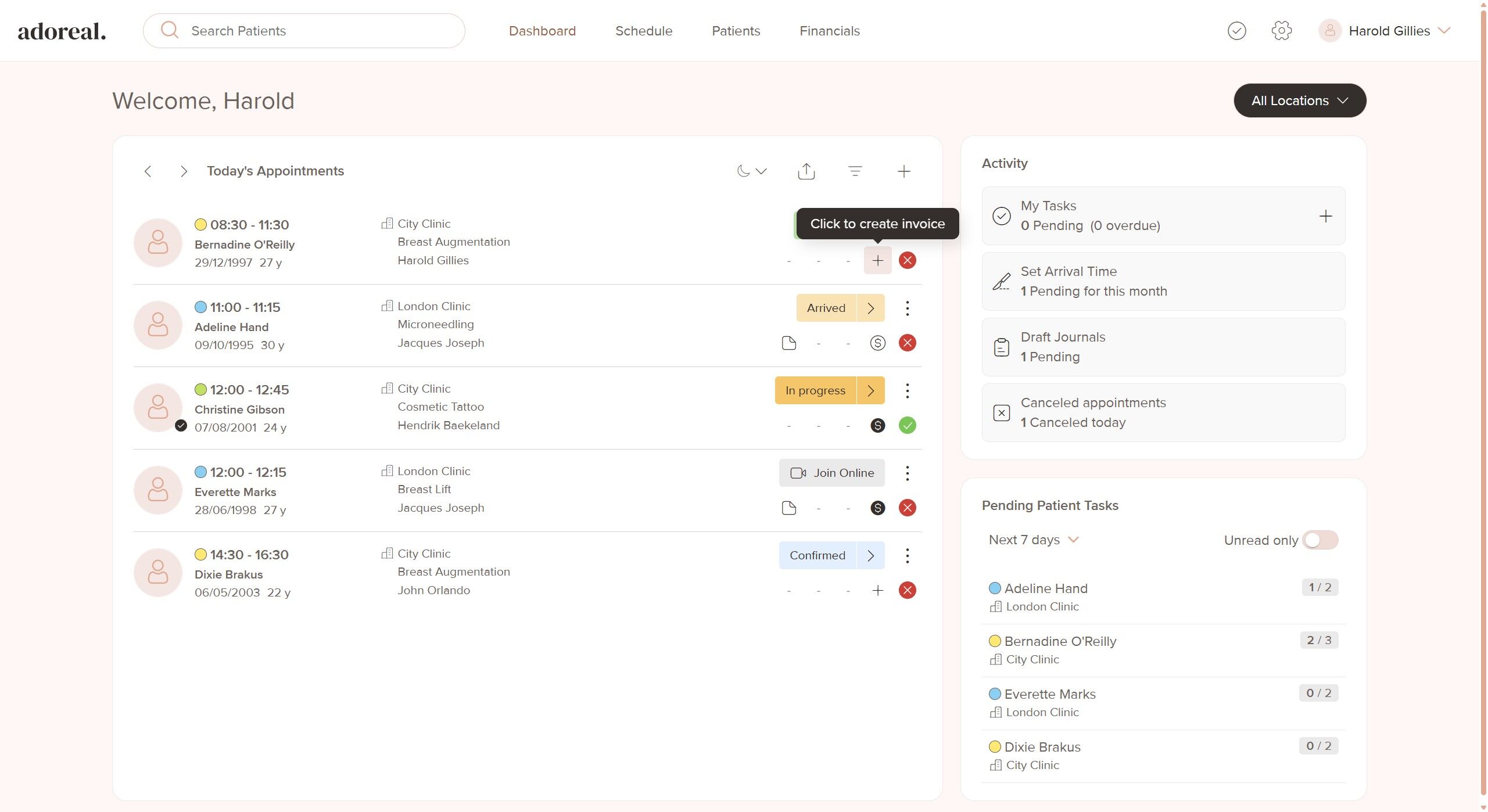
Task: Open tasks checkmark icon in header
Action: [x=1236, y=31]
